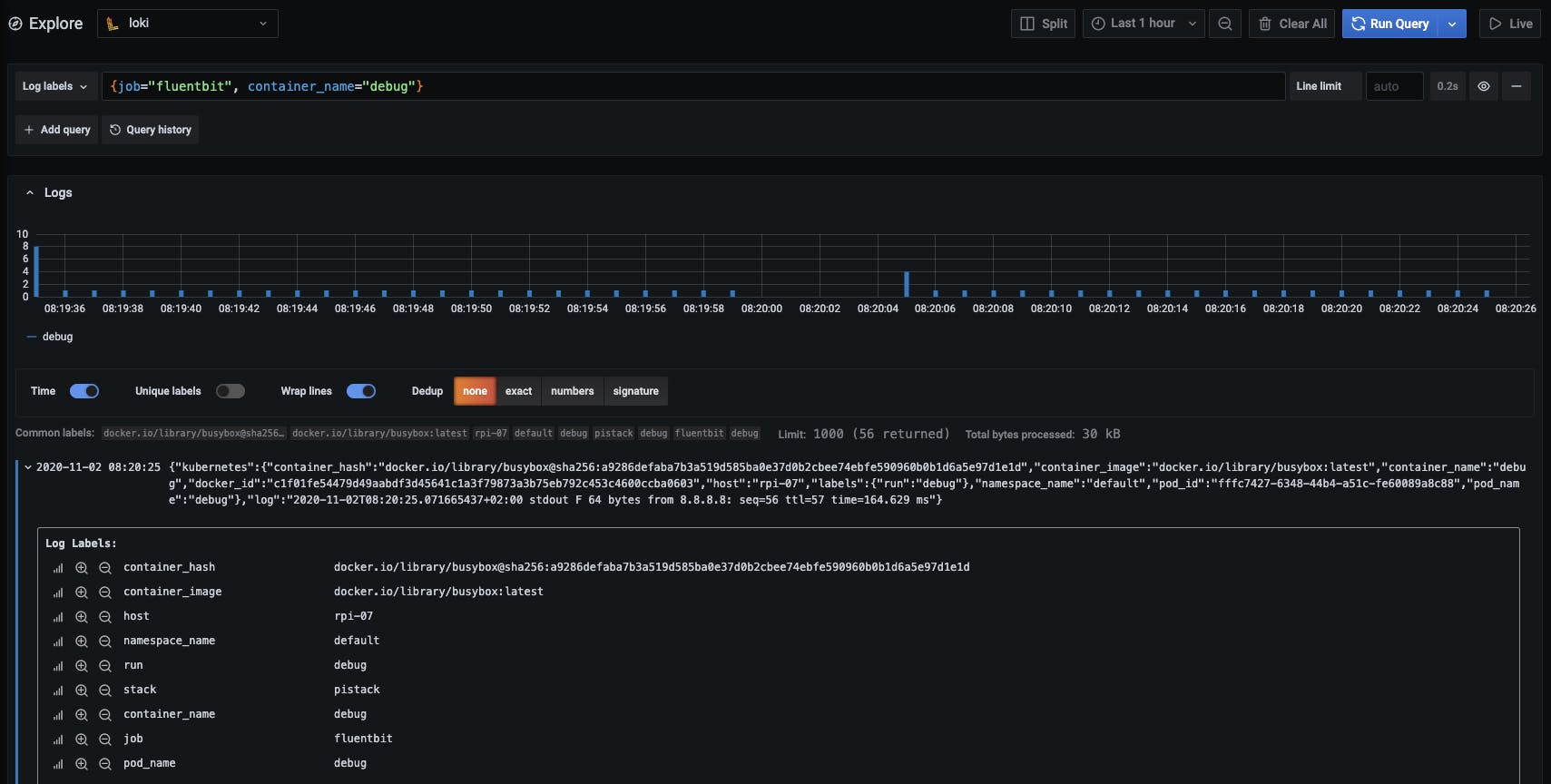This screenshot has width=1551, height=784.
Task: Show ad-hoc stats for stack label
Action: click(58, 691)
